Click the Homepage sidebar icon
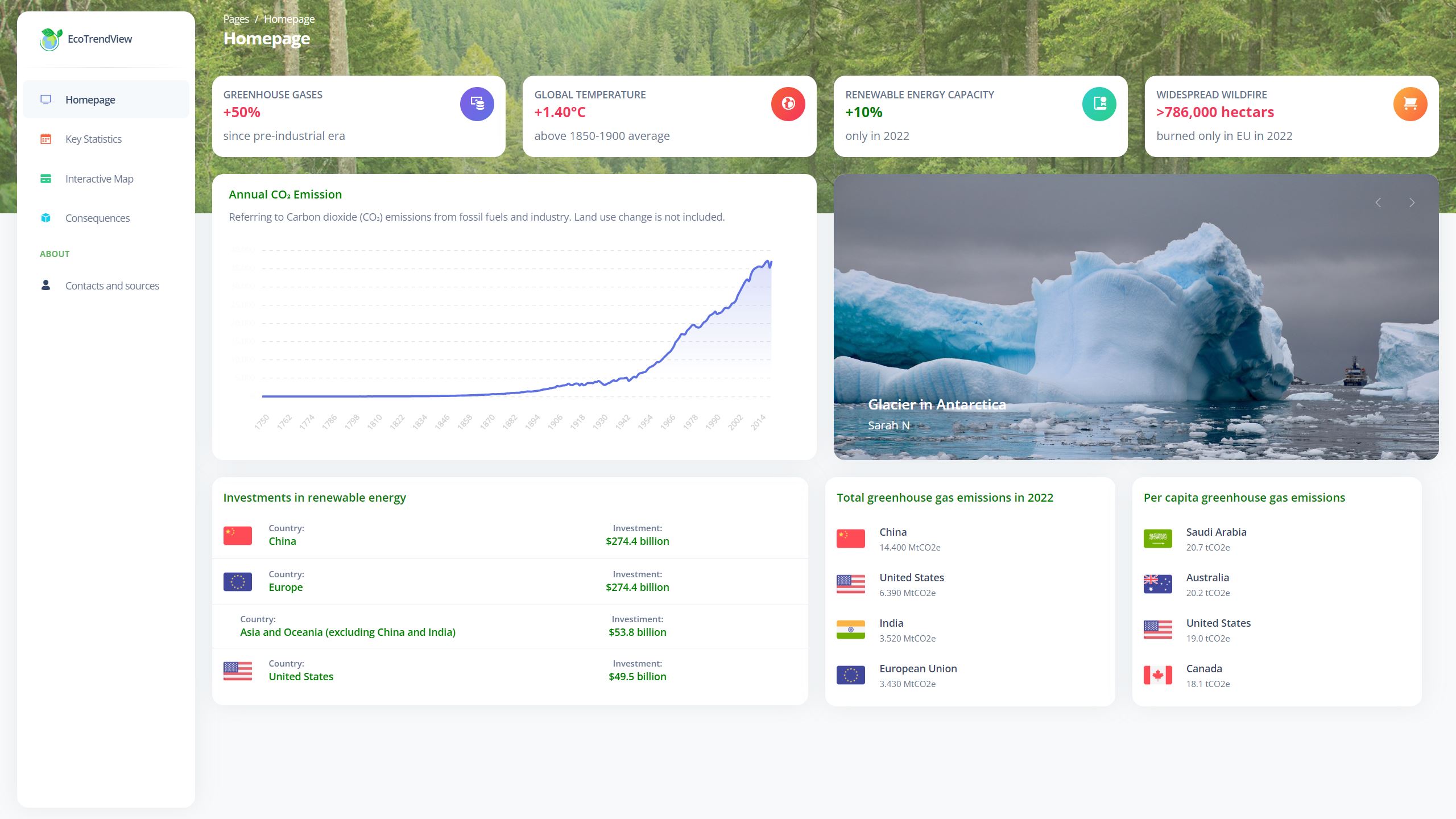This screenshot has width=1456, height=819. [46, 99]
